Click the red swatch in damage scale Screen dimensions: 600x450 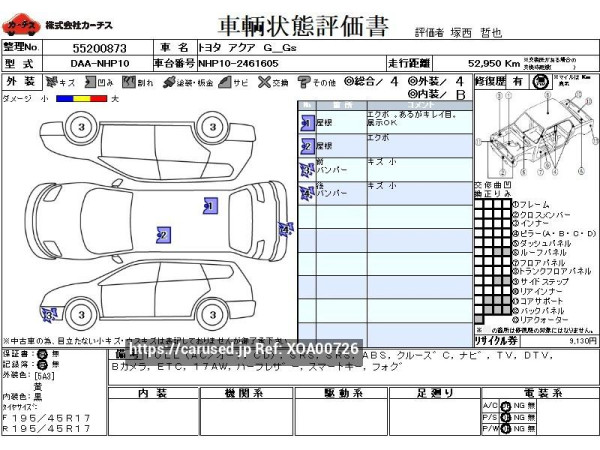[x=98, y=98]
